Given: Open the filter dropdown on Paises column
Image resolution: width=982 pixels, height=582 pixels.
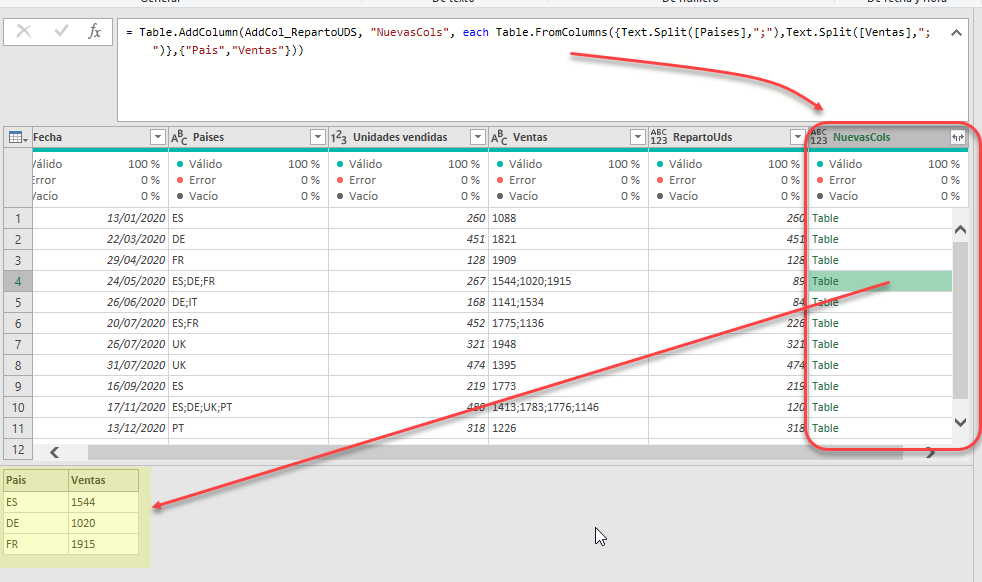Looking at the screenshot, I should click(x=318, y=136).
